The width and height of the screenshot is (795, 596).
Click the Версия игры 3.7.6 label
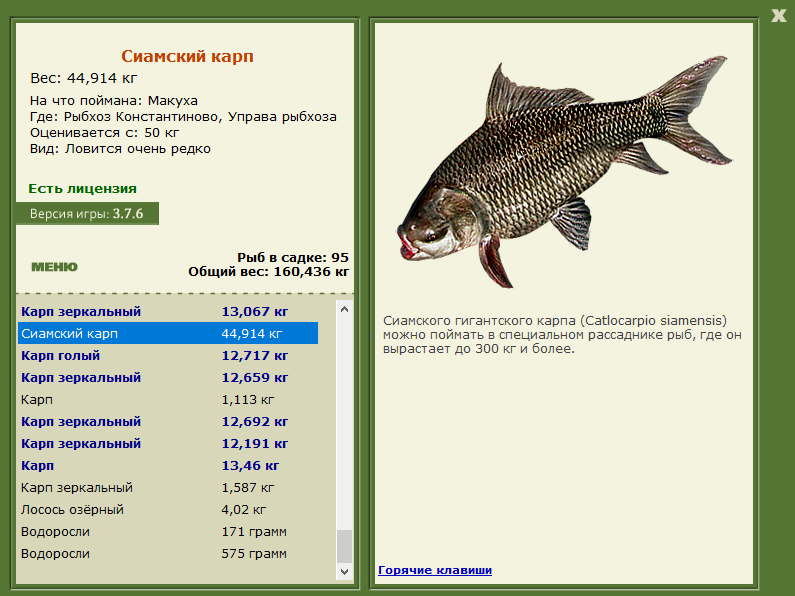87,213
